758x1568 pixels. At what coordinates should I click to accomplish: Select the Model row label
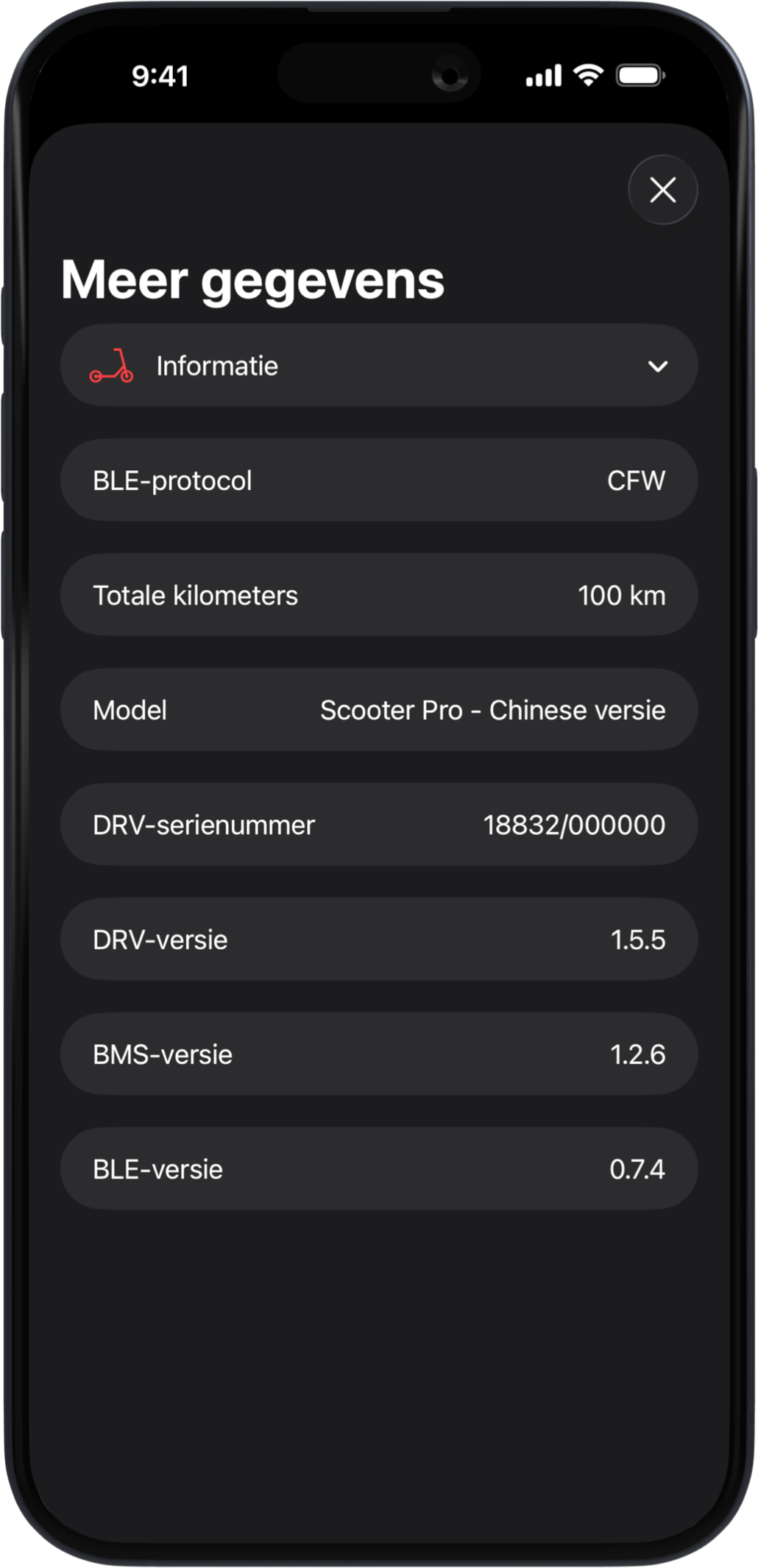130,711
